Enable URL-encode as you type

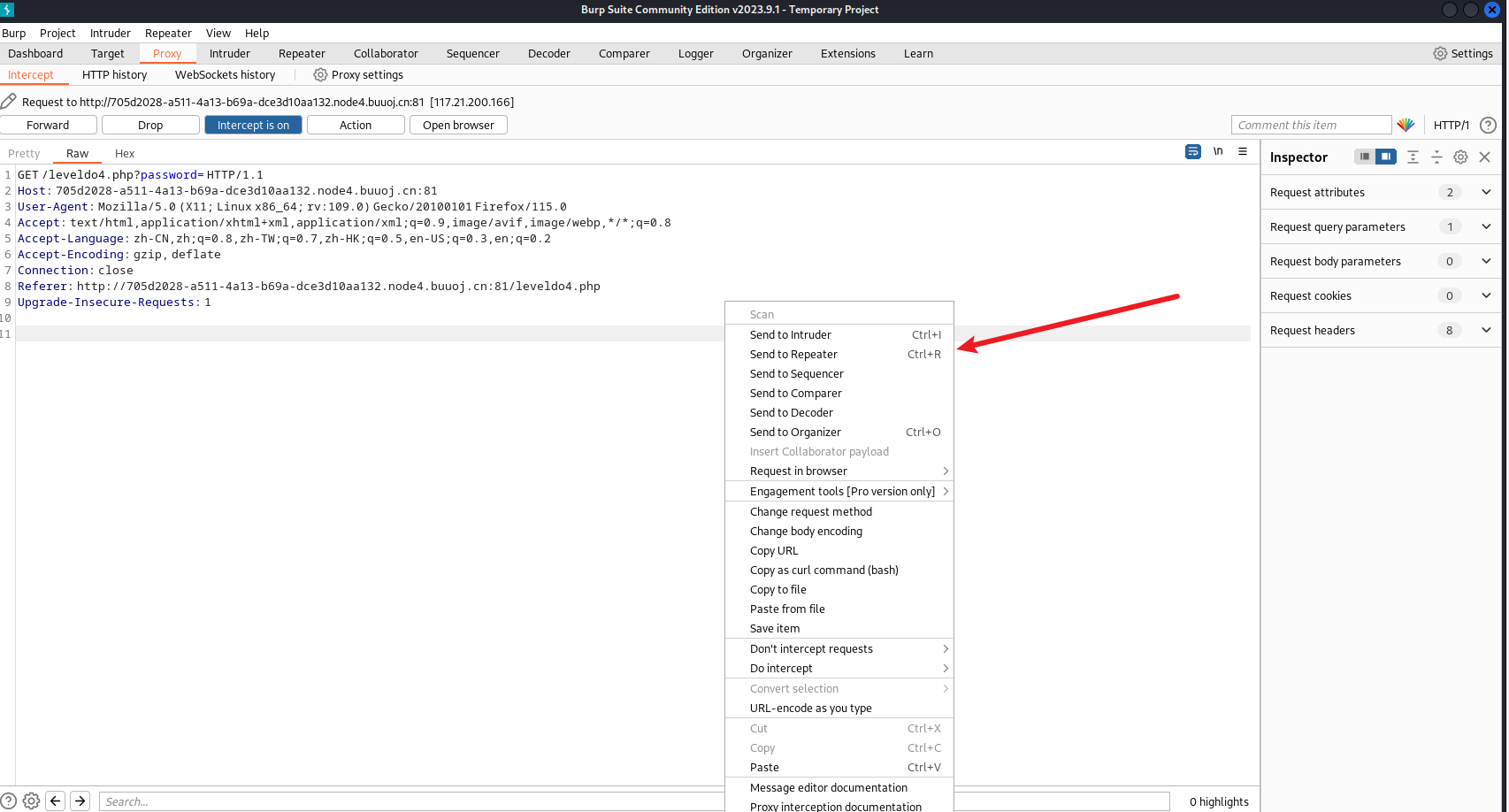(839, 708)
